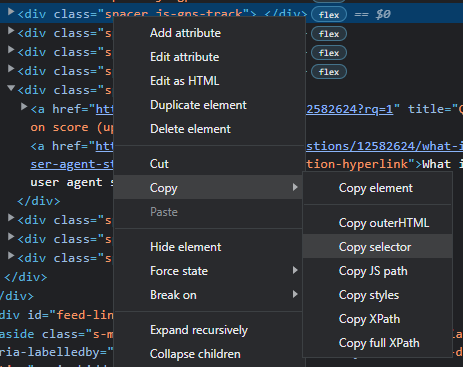Viewport: 463px width, 367px height.
Task: Choose Copy JS path option
Action: (378, 271)
